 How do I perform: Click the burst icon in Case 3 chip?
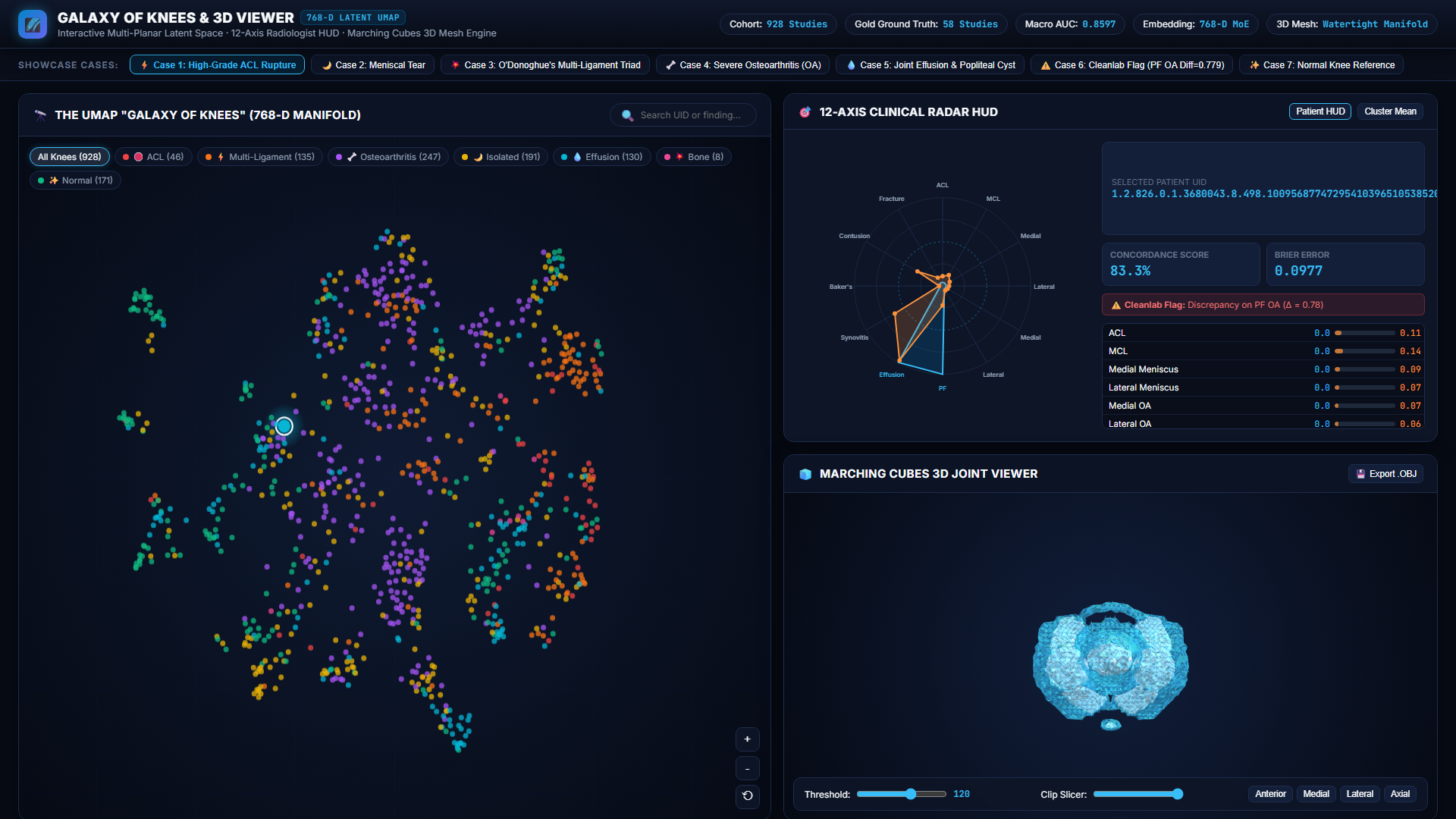[455, 65]
